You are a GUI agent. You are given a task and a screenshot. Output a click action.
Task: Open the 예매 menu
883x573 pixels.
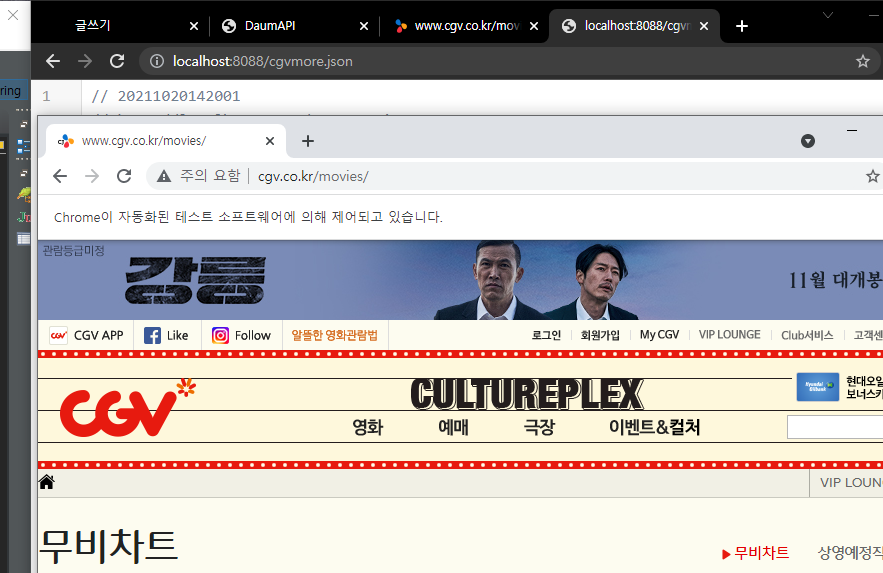tap(453, 427)
